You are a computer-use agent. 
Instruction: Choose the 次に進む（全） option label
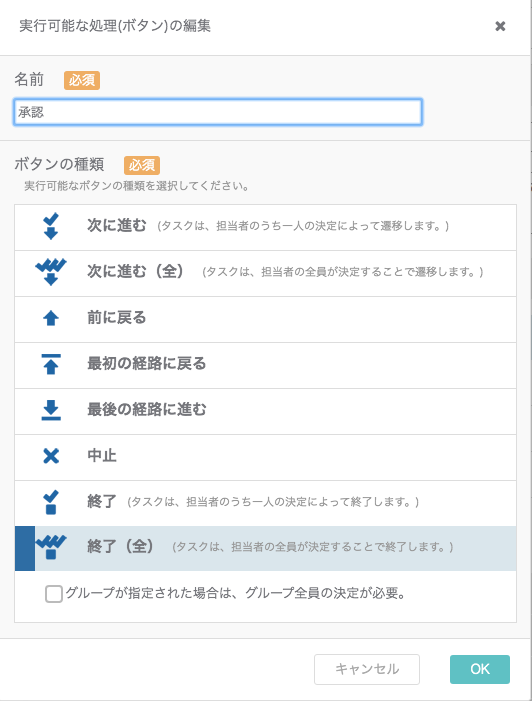(135, 271)
